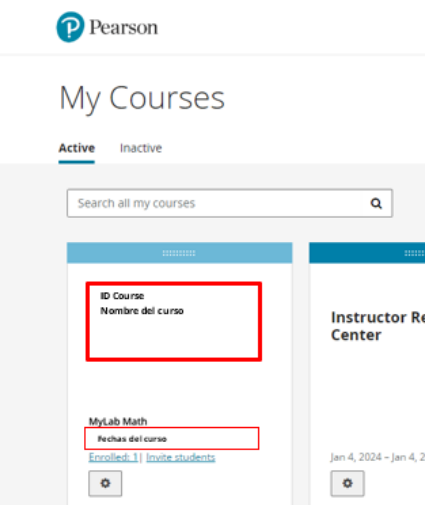Viewport: 425px width, 505px height.
Task: Click the Pearson wordmark text
Action: coord(124,27)
